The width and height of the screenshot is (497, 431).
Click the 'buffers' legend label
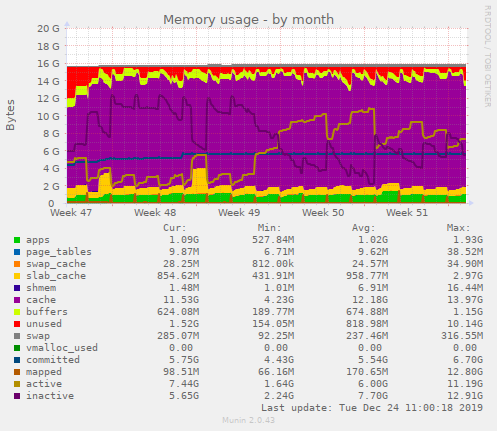click(x=47, y=312)
